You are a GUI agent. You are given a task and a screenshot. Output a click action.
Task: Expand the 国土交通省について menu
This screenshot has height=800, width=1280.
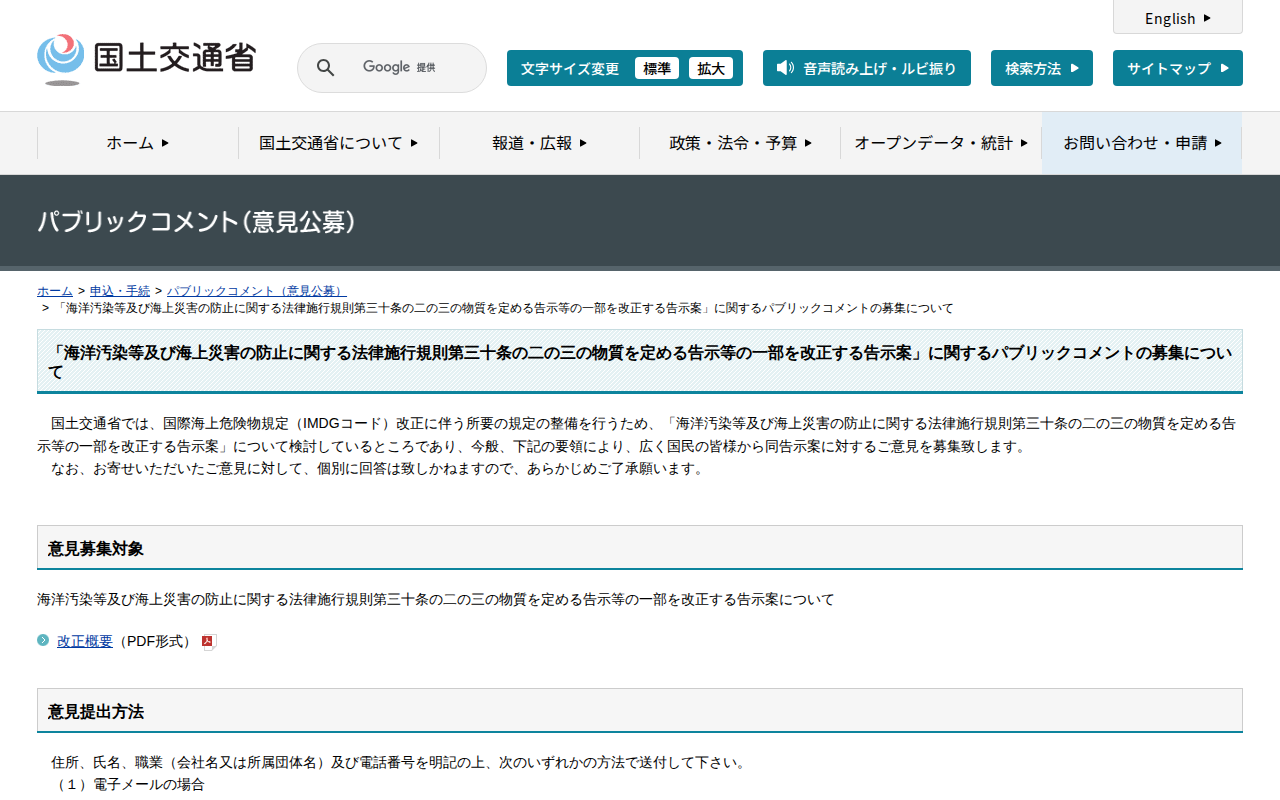tap(338, 143)
